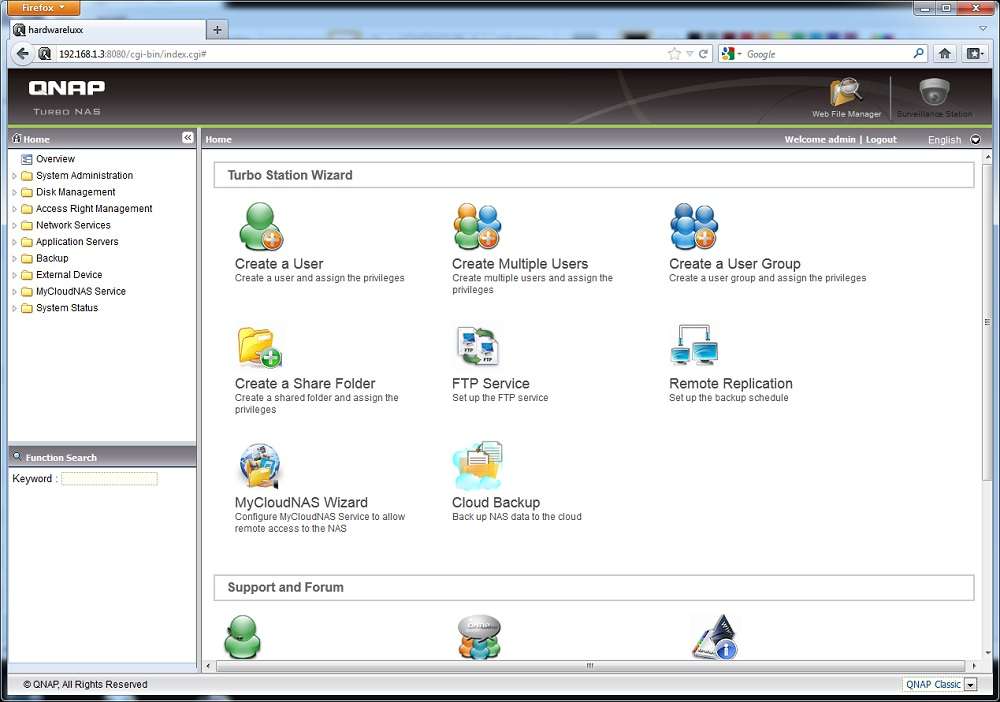
Task: Click the search magnifier in Google box
Action: tap(918, 54)
